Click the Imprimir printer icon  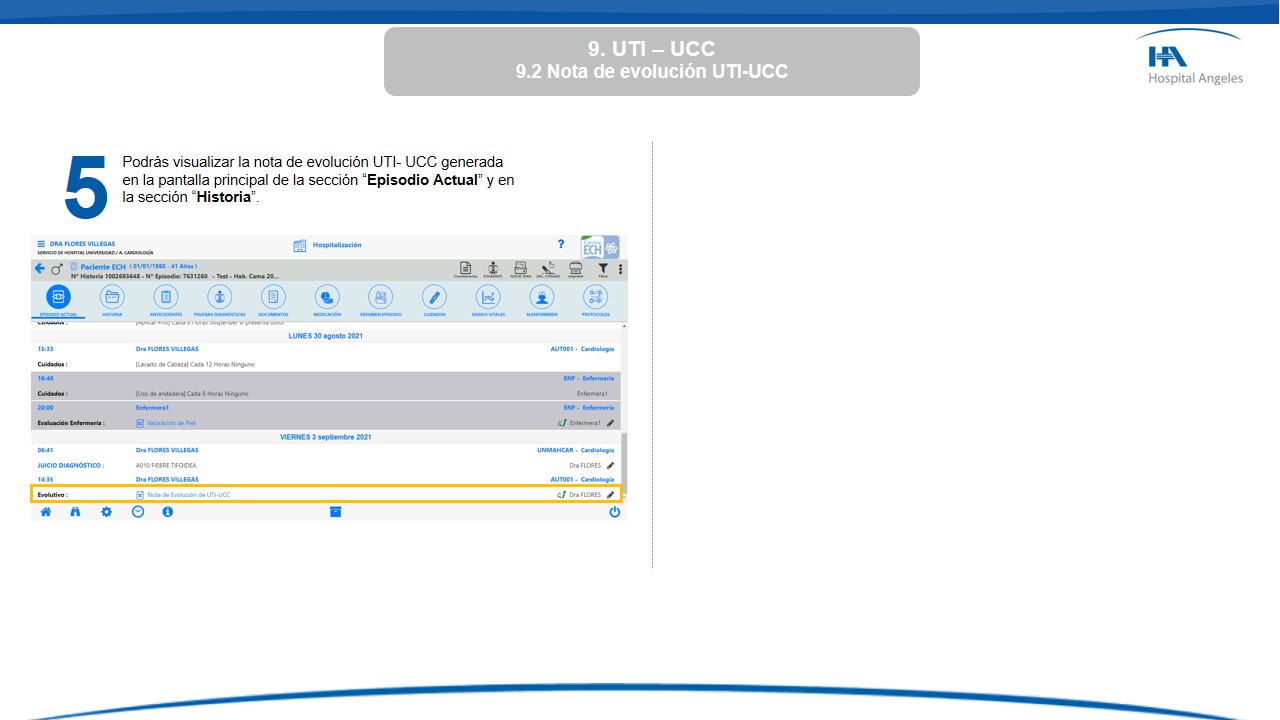coord(575,269)
